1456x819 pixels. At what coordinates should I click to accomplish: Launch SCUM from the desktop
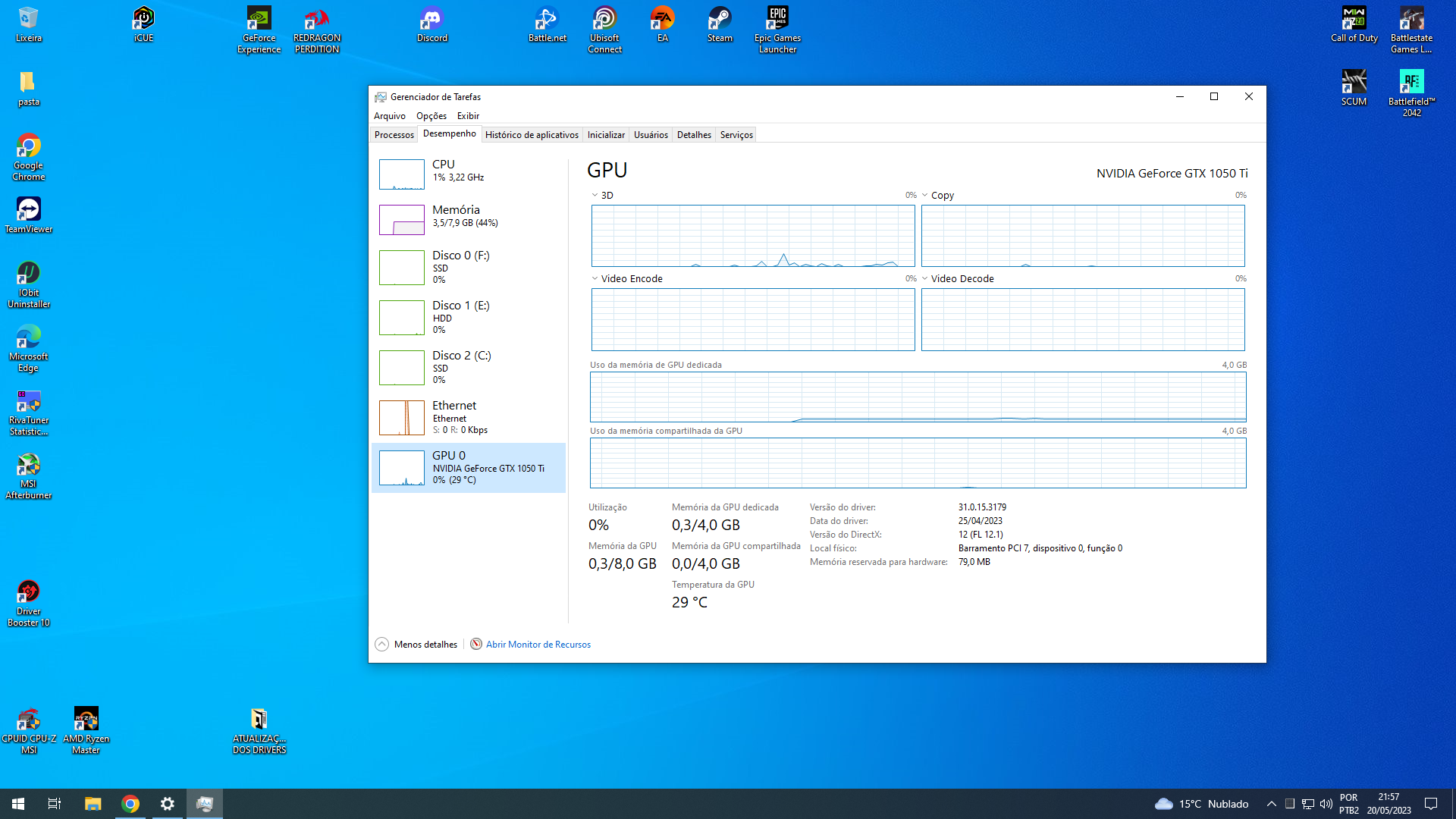(1354, 88)
